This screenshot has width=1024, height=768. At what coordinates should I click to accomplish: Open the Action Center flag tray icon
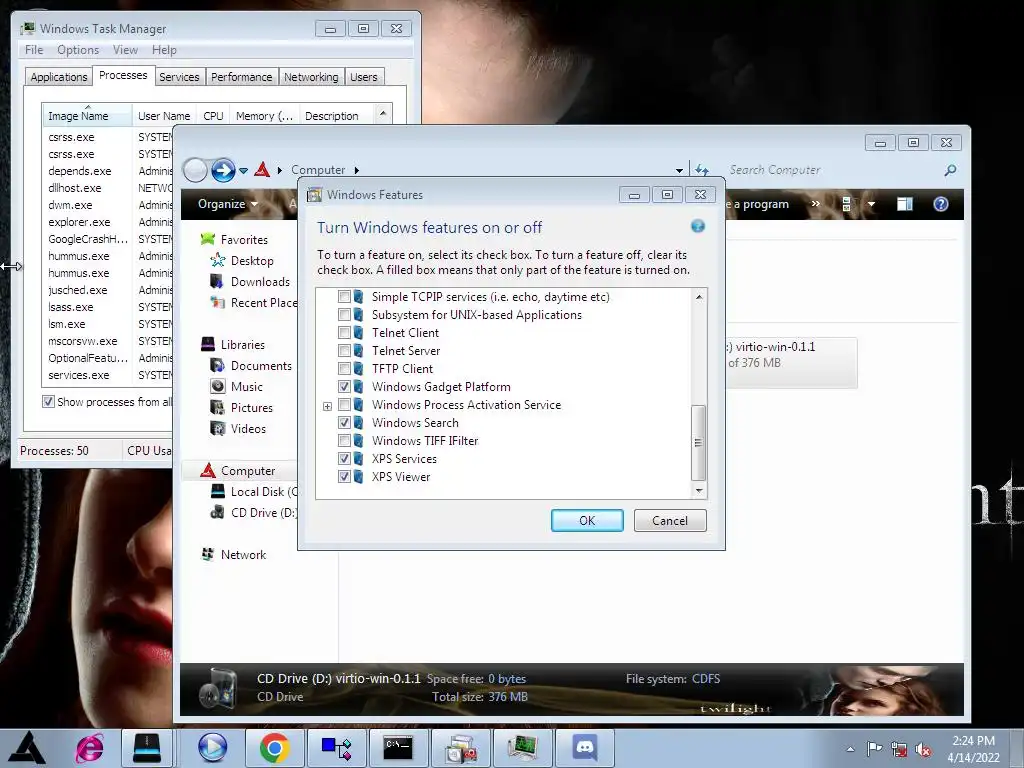[x=874, y=749]
